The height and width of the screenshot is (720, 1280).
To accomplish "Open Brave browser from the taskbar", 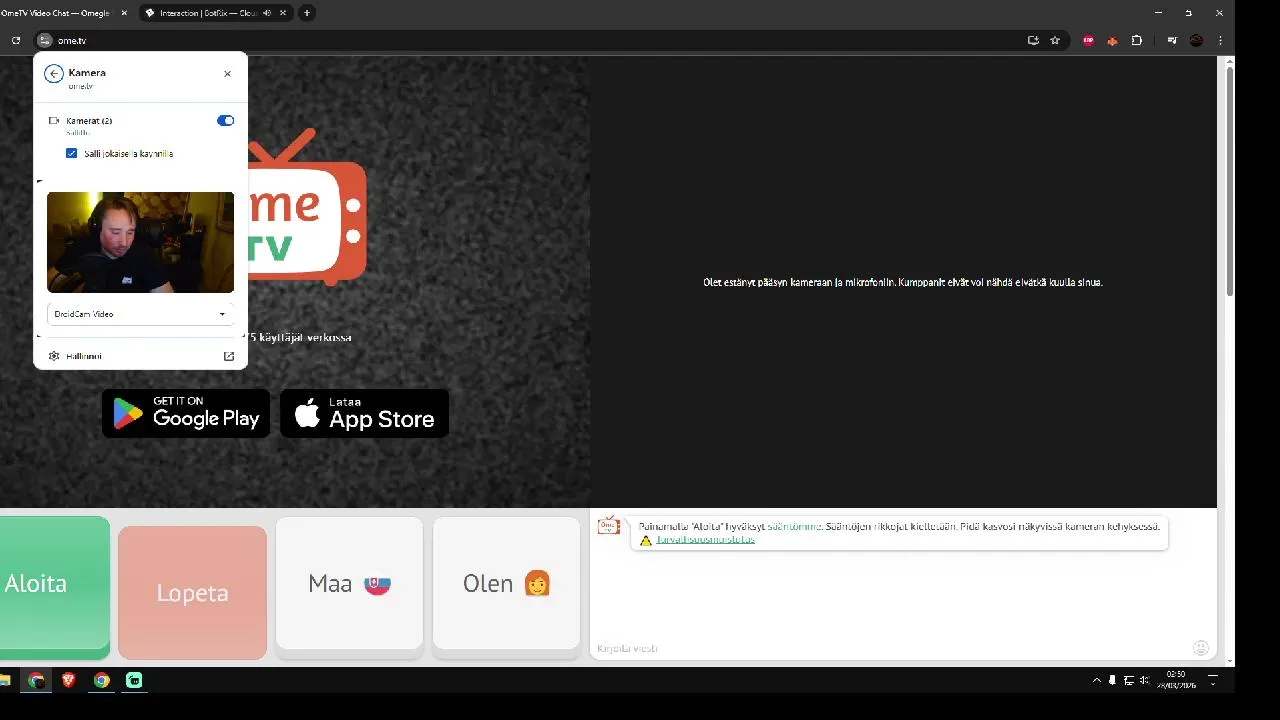I will 69,680.
